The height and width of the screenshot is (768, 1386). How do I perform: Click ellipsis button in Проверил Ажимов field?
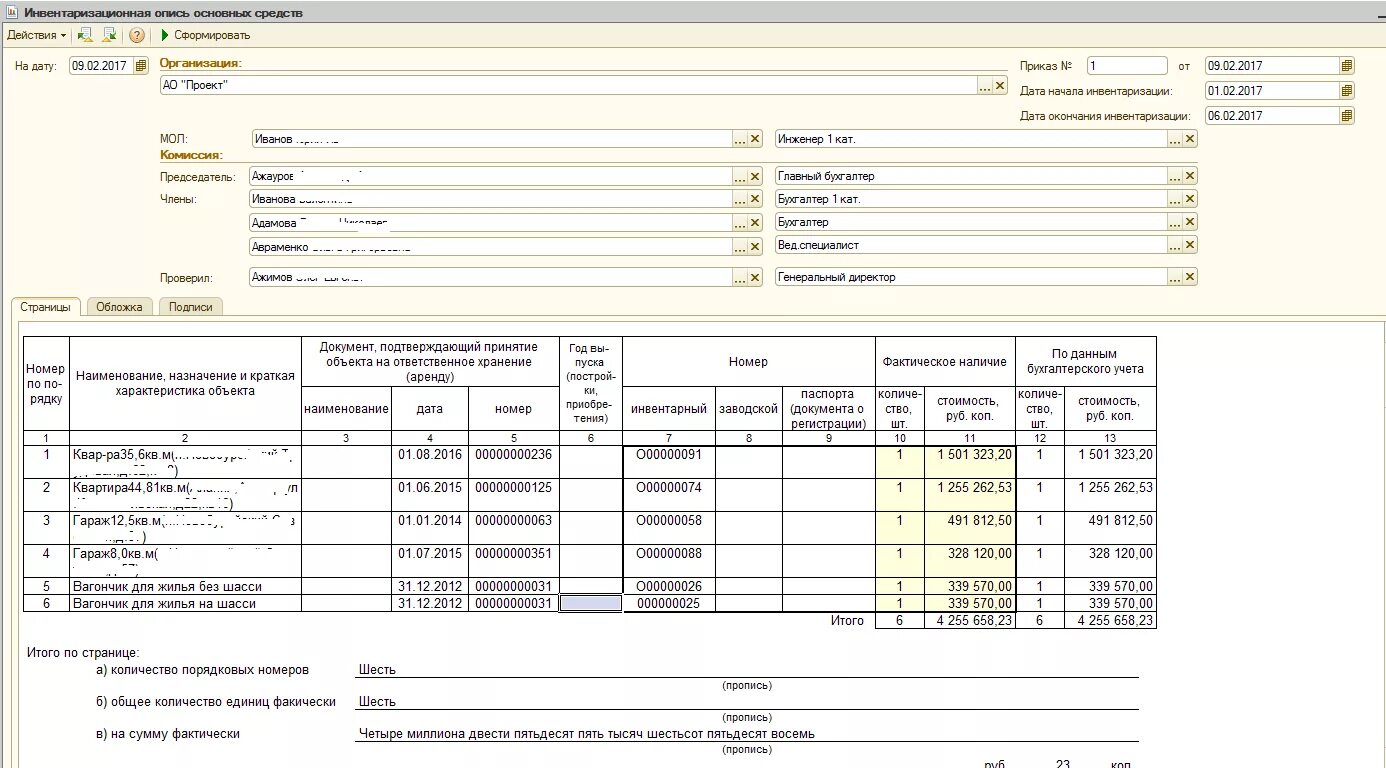(740, 278)
